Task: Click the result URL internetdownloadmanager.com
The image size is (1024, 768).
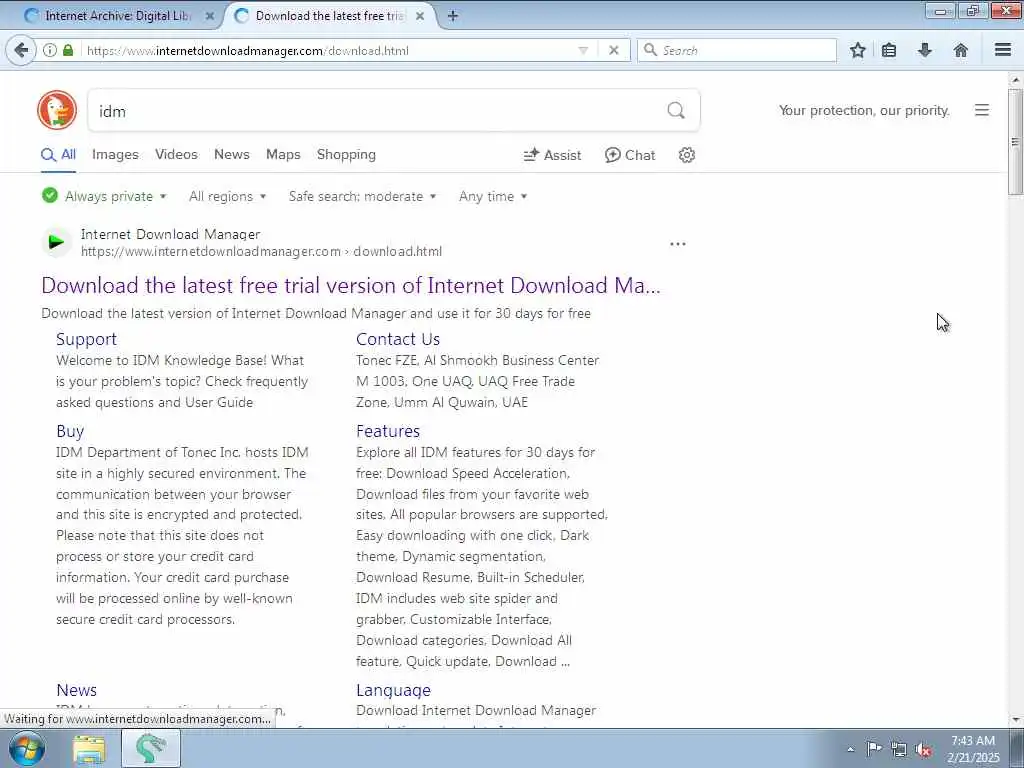Action: [x=261, y=251]
